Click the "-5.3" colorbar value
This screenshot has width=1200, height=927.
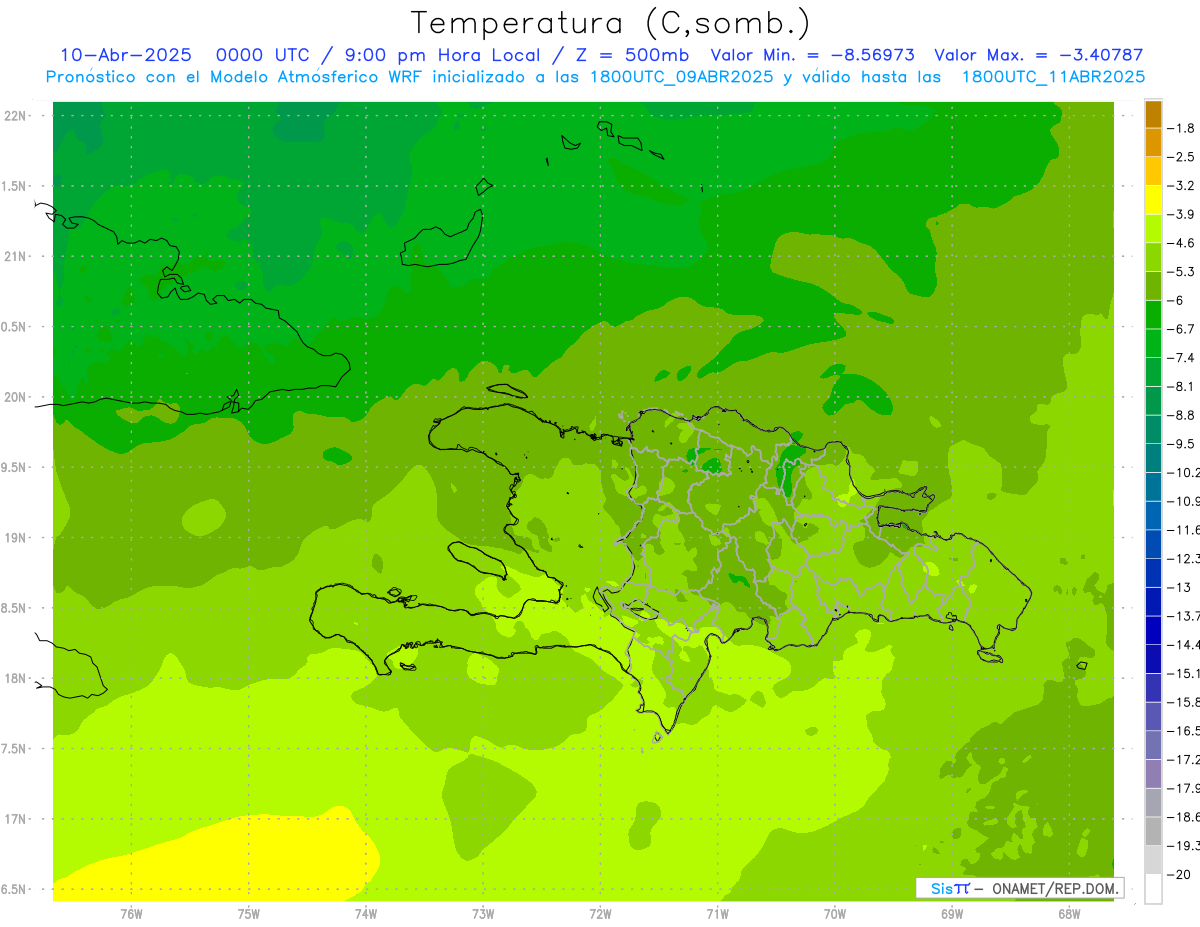[1182, 272]
